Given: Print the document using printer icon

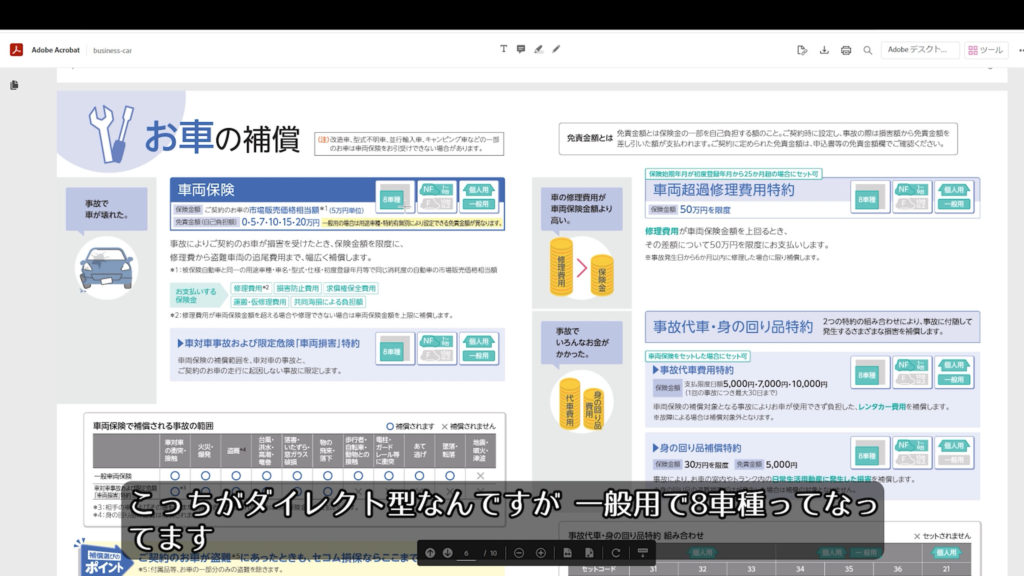Looking at the screenshot, I should coord(846,50).
